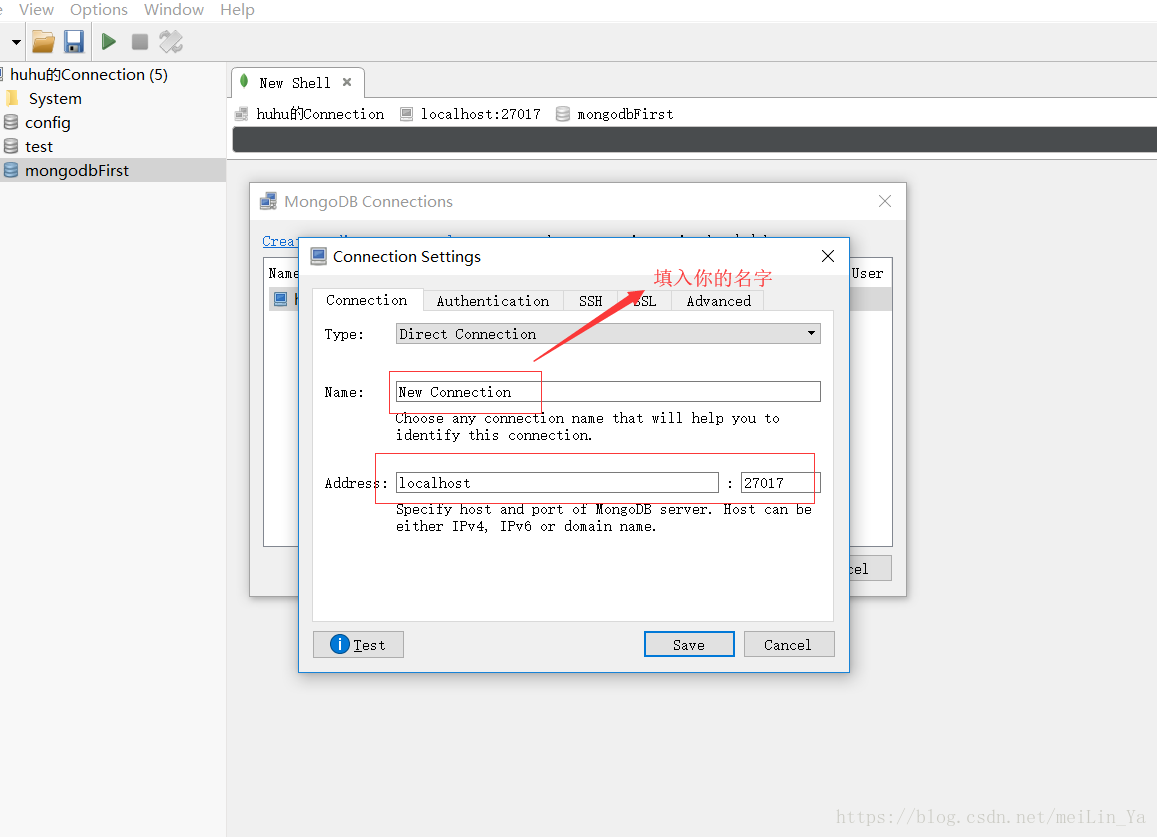The image size is (1157, 837).
Task: Click the test database icon
Action: [x=11, y=146]
